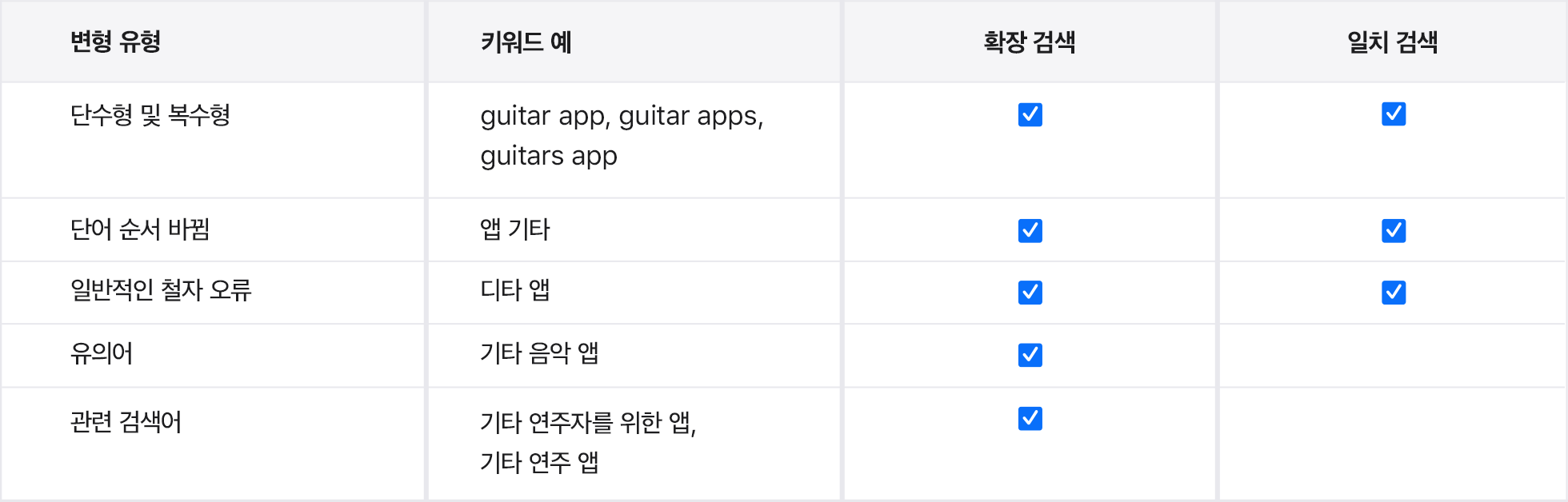Click the guitar app, guitar apps keyword text
Screen dimensions: 1568x502
622,117
